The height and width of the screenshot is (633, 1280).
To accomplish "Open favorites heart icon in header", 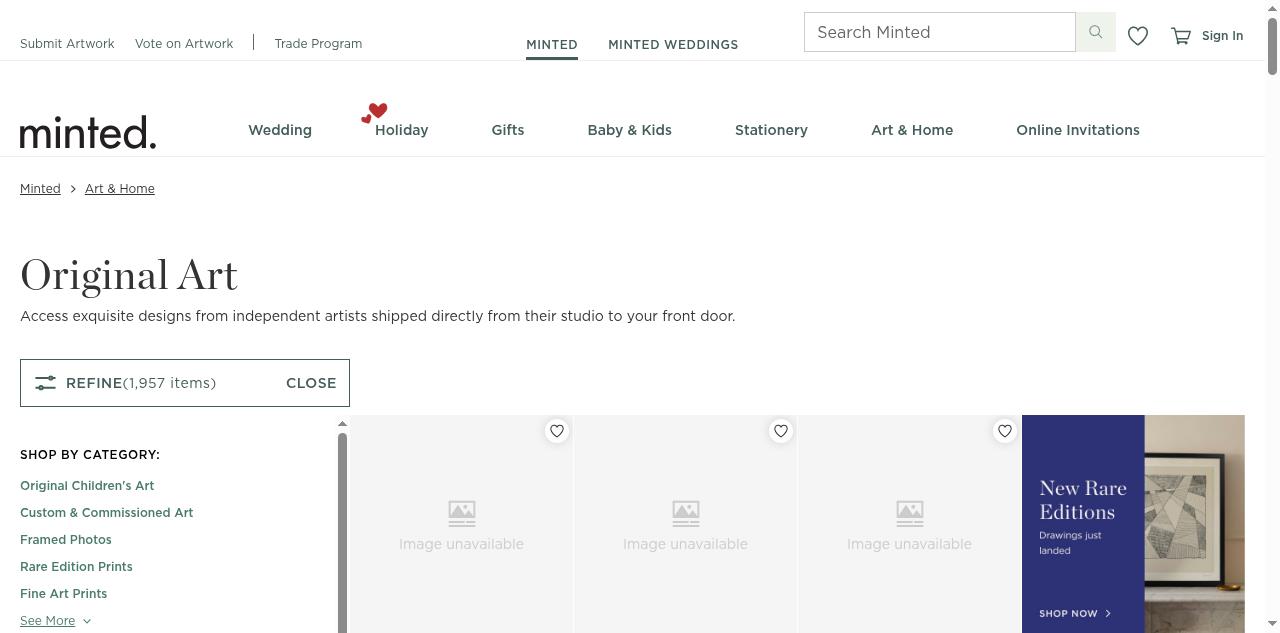I will (1138, 36).
